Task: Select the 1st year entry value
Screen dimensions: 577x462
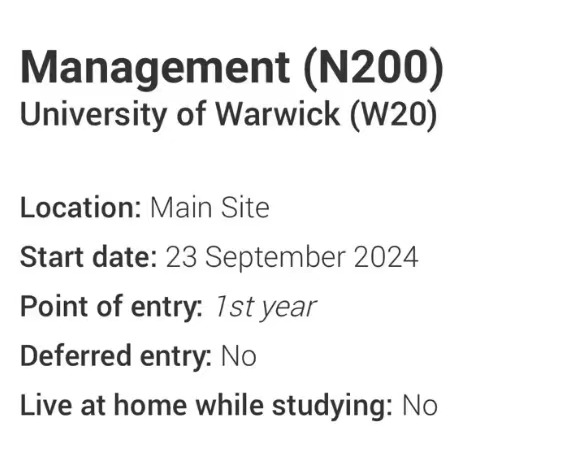Action: (265, 307)
